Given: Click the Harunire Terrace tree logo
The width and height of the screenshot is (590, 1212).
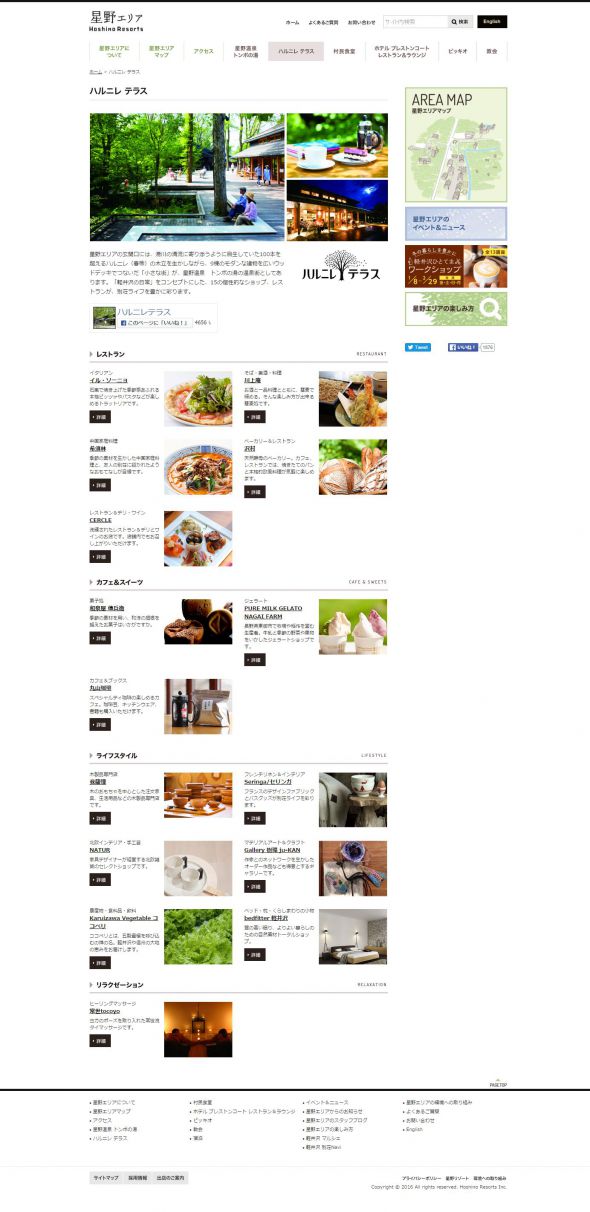Looking at the screenshot, I should 338,265.
